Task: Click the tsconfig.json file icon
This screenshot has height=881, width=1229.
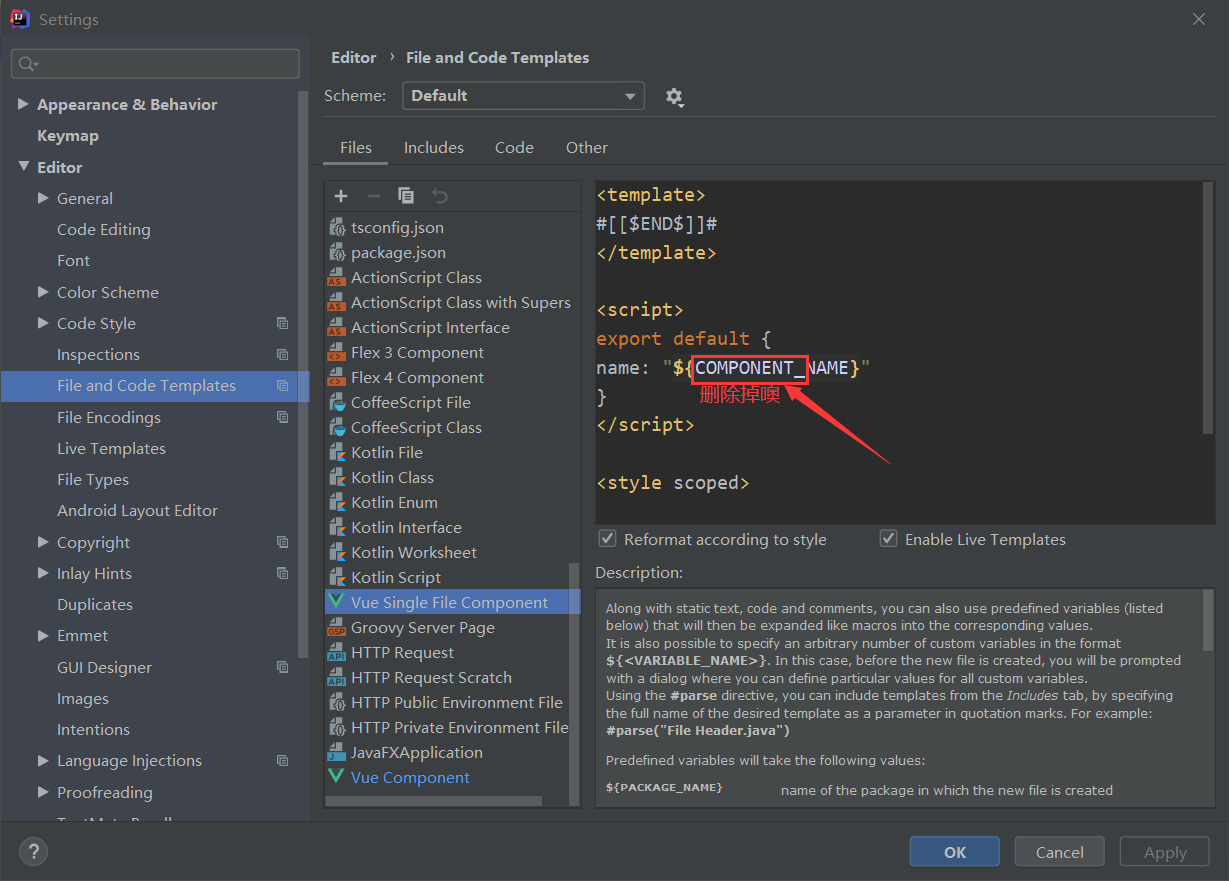Action: click(337, 227)
